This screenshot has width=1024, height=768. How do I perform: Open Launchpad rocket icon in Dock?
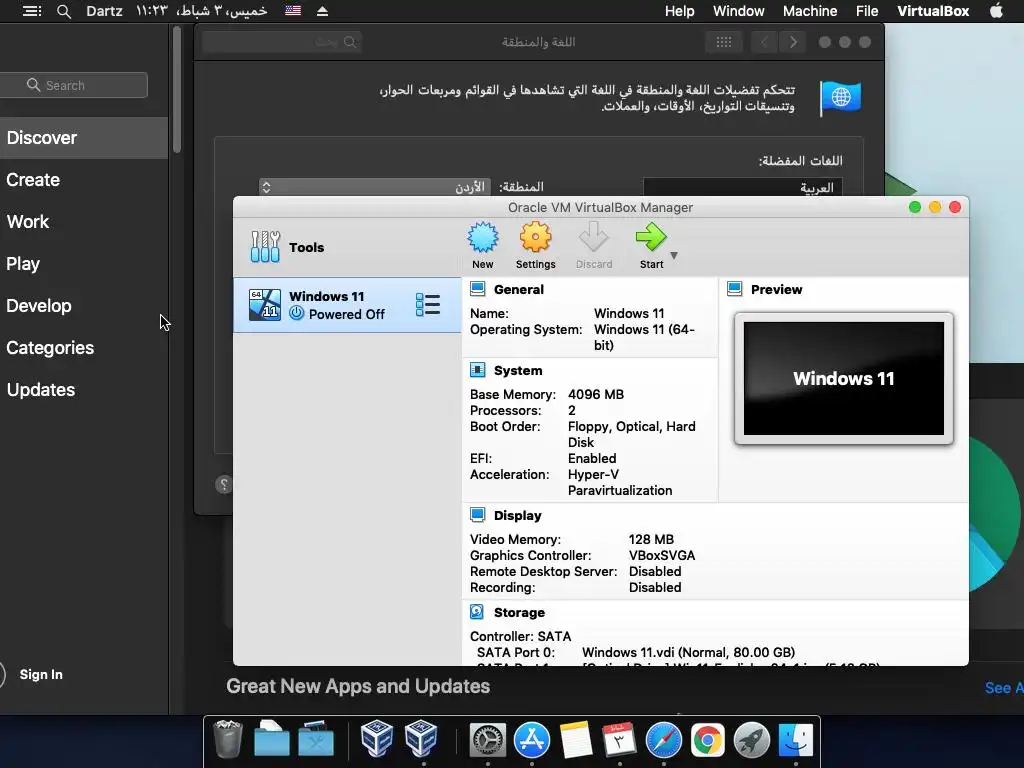pyautogui.click(x=752, y=740)
